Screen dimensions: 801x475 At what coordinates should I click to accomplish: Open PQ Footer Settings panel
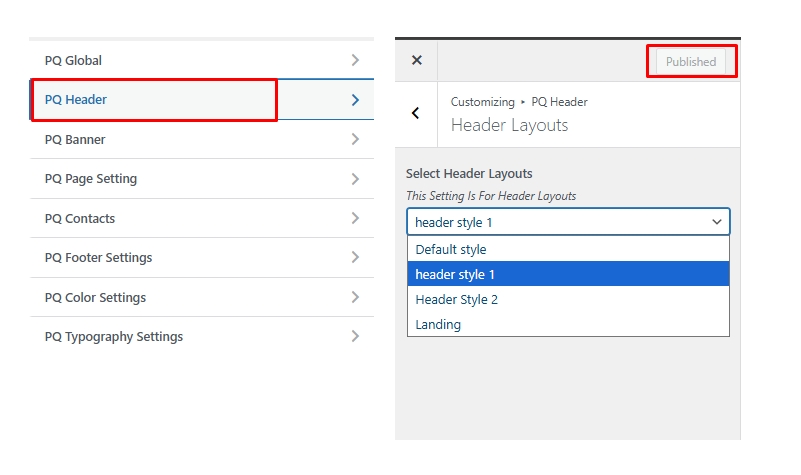pyautogui.click(x=99, y=258)
